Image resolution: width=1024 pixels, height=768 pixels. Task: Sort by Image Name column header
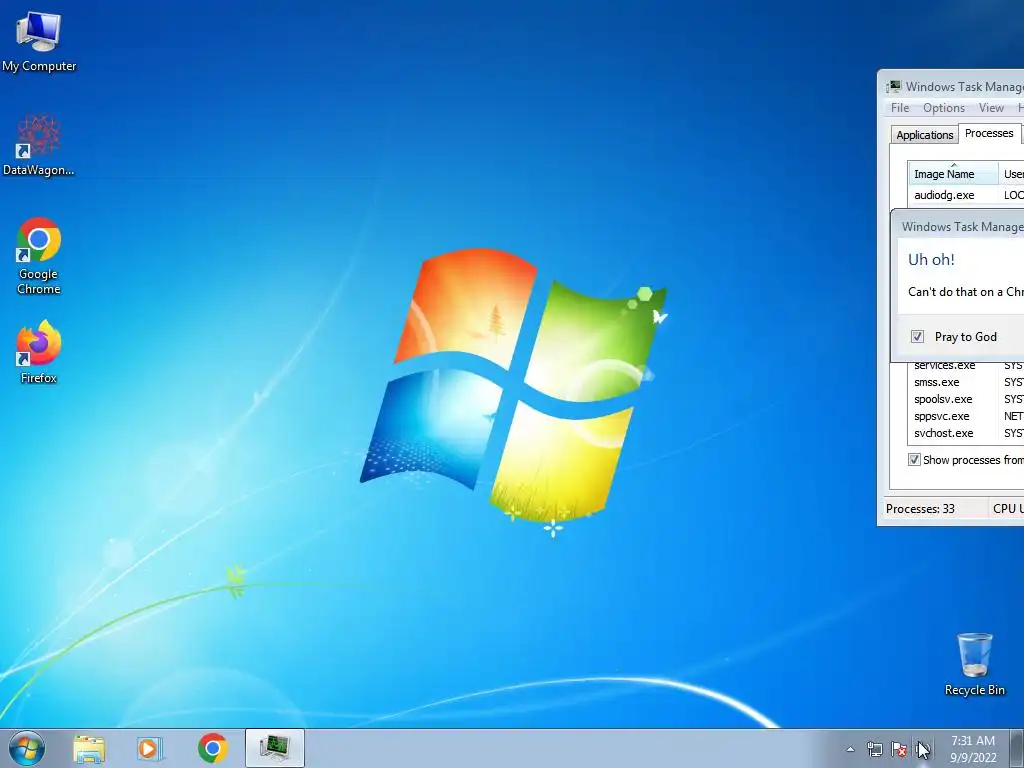tap(953, 174)
